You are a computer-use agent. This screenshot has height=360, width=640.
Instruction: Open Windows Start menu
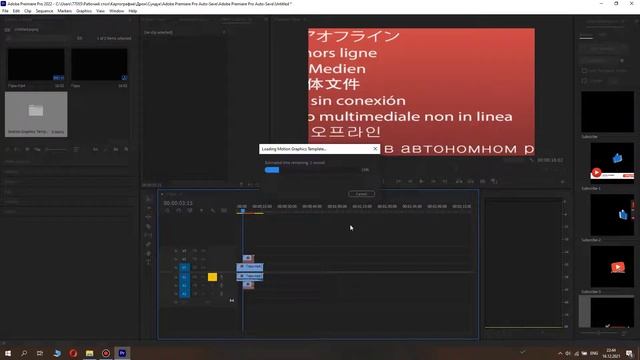pyautogui.click(x=8, y=353)
